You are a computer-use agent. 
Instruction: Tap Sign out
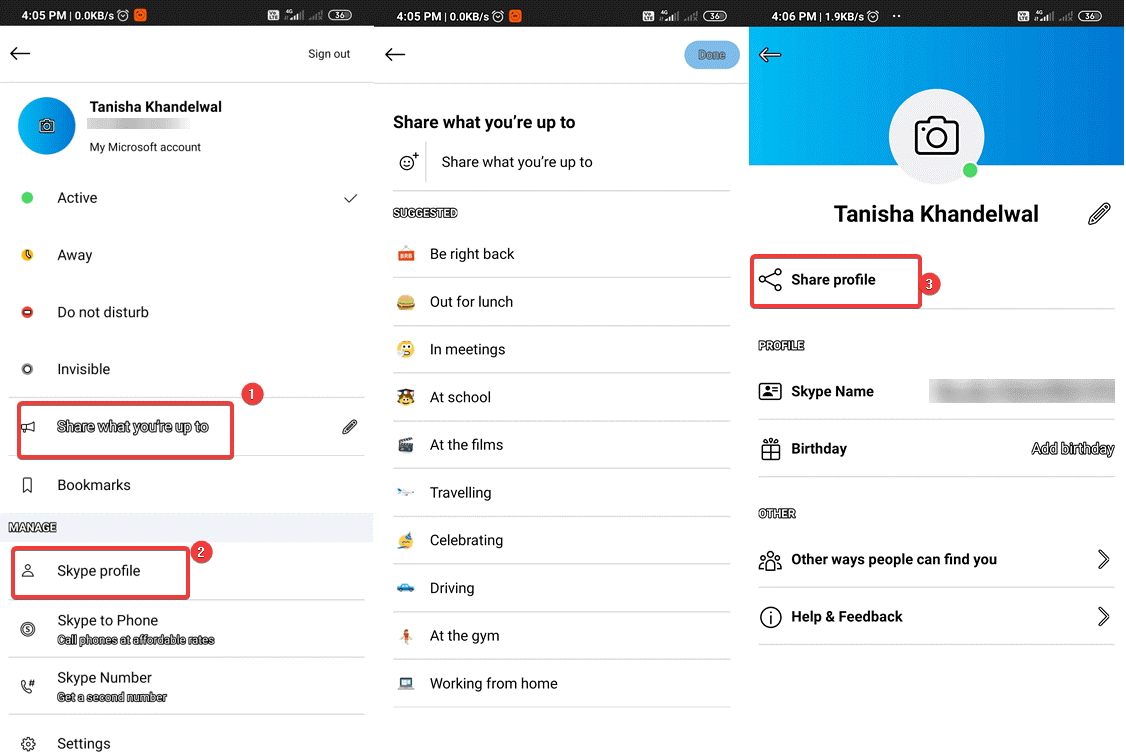328,54
